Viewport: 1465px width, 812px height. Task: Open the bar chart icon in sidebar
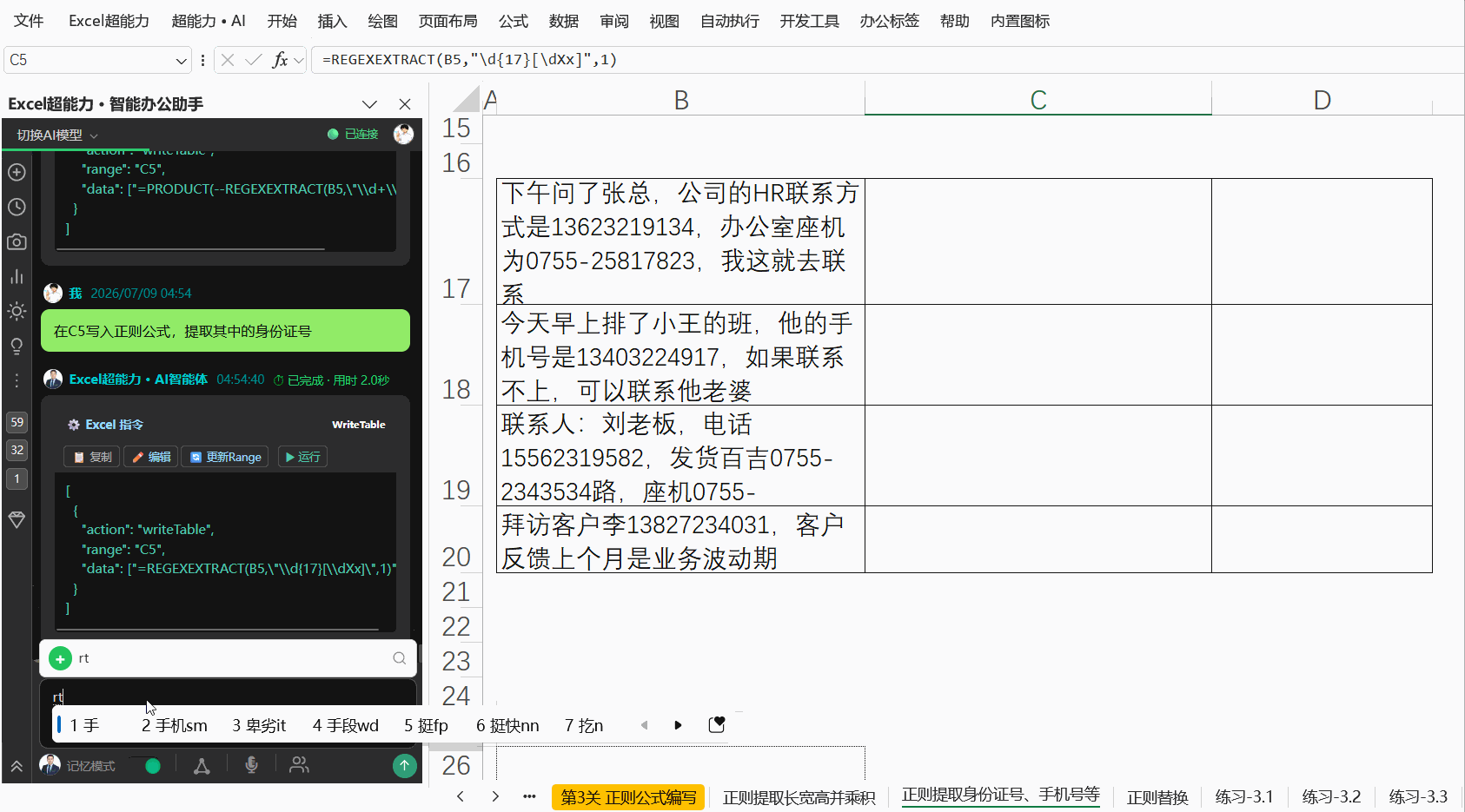[17, 276]
